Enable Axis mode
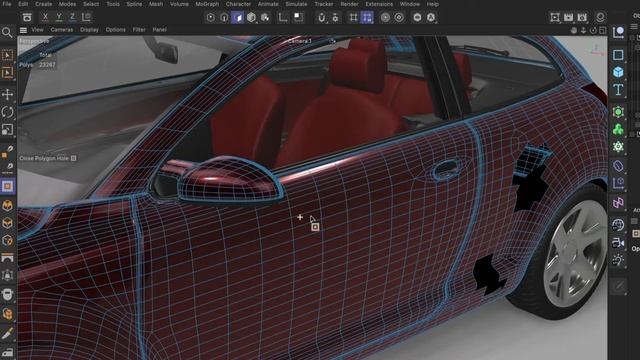Viewport: 640px width, 360px height. tap(283, 18)
